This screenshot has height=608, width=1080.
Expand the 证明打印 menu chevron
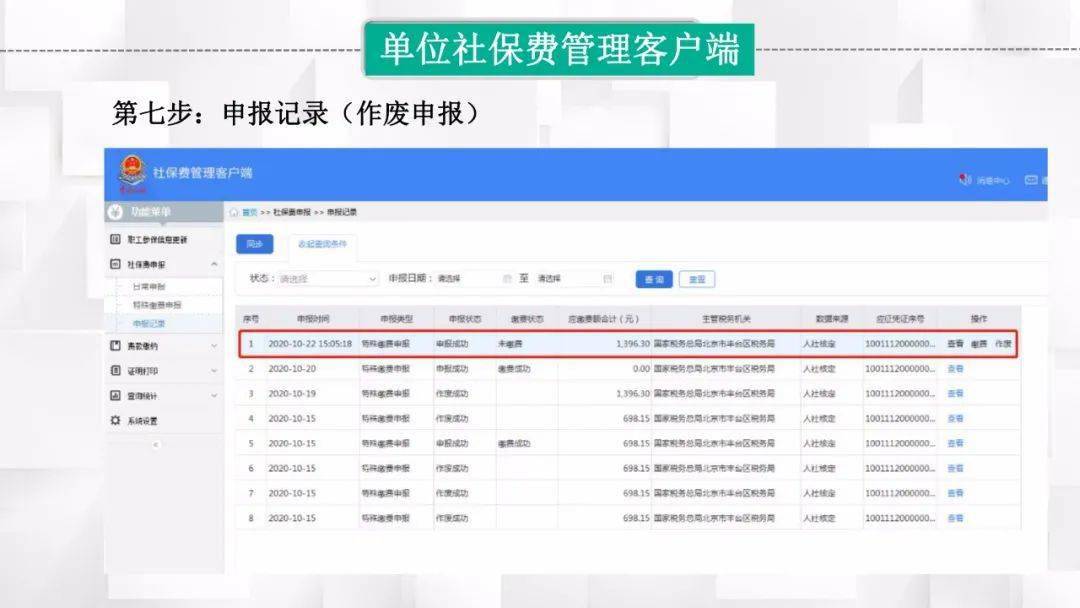(x=214, y=370)
